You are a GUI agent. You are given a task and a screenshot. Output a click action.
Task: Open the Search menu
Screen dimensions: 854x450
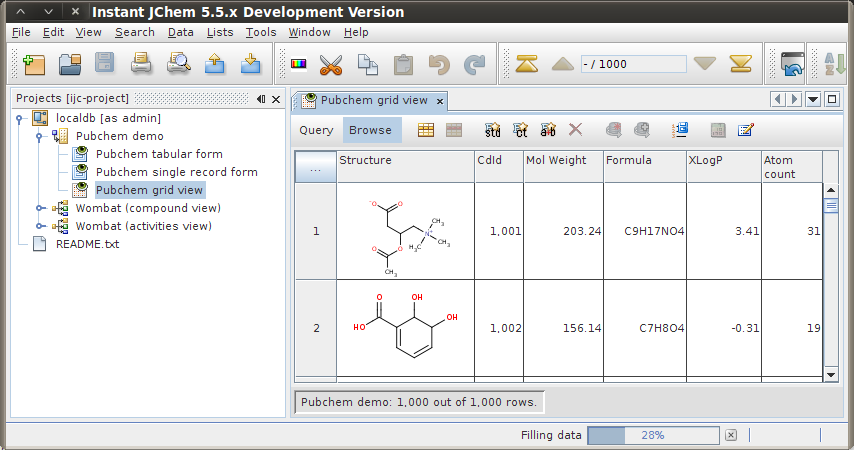point(134,32)
